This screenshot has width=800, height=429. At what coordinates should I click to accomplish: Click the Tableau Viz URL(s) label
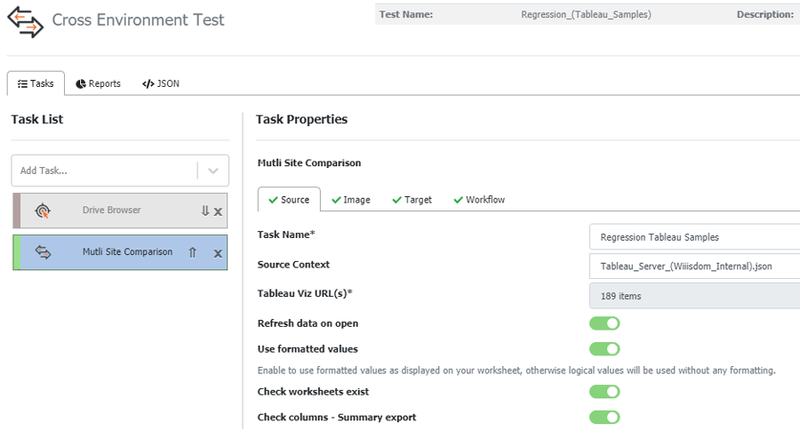[x=305, y=294]
